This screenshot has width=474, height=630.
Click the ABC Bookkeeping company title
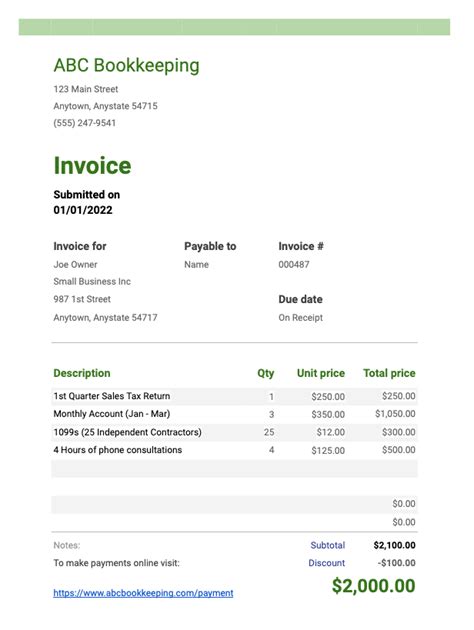pyautogui.click(x=127, y=65)
